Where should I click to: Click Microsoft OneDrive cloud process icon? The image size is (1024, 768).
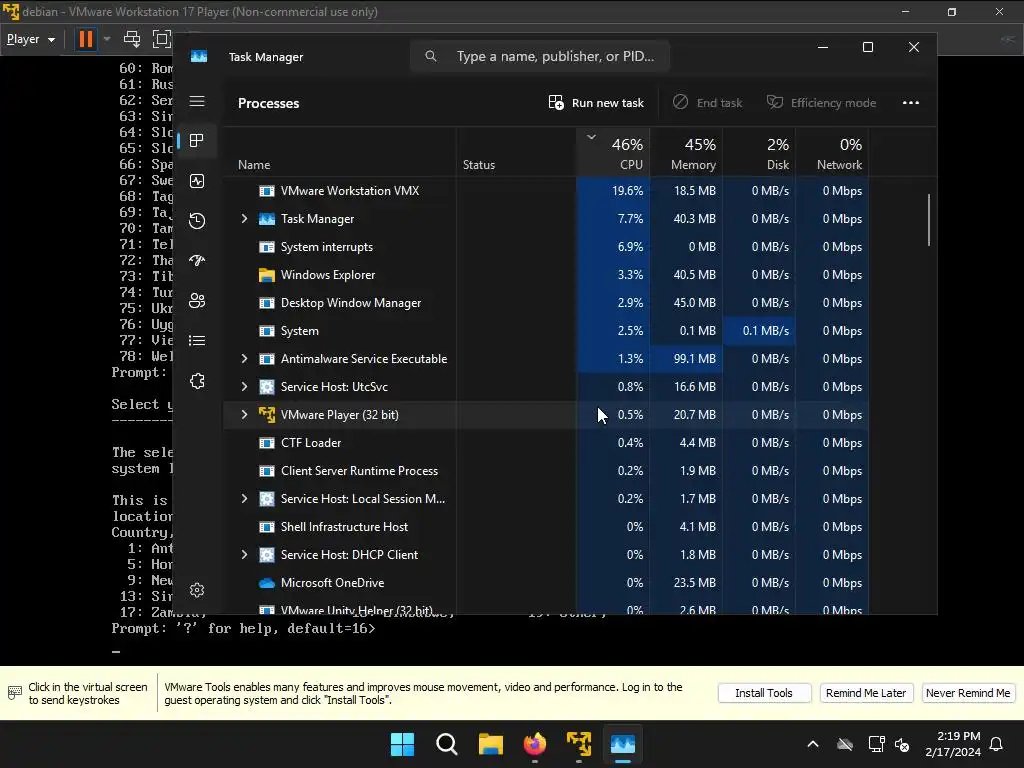tap(266, 583)
